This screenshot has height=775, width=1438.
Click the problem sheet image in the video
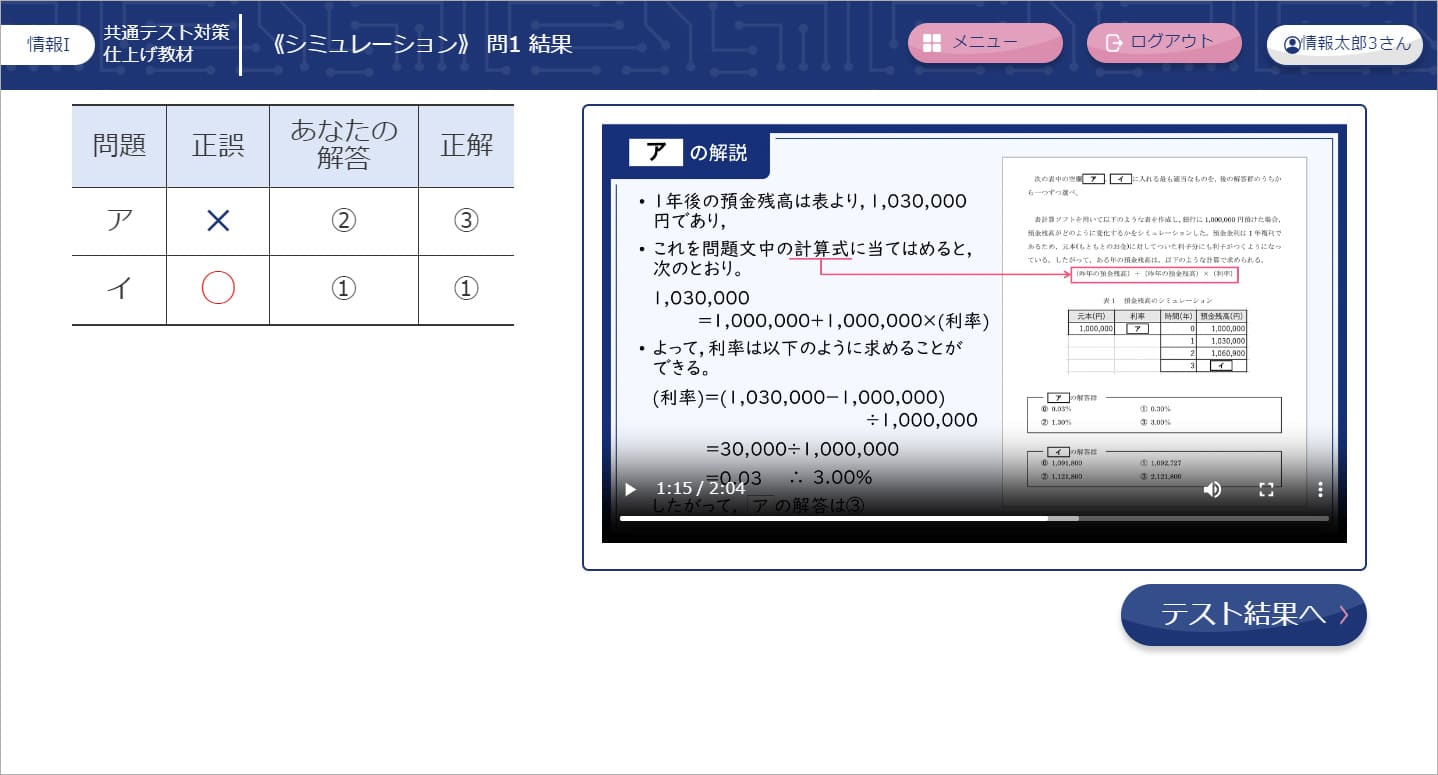(1155, 332)
